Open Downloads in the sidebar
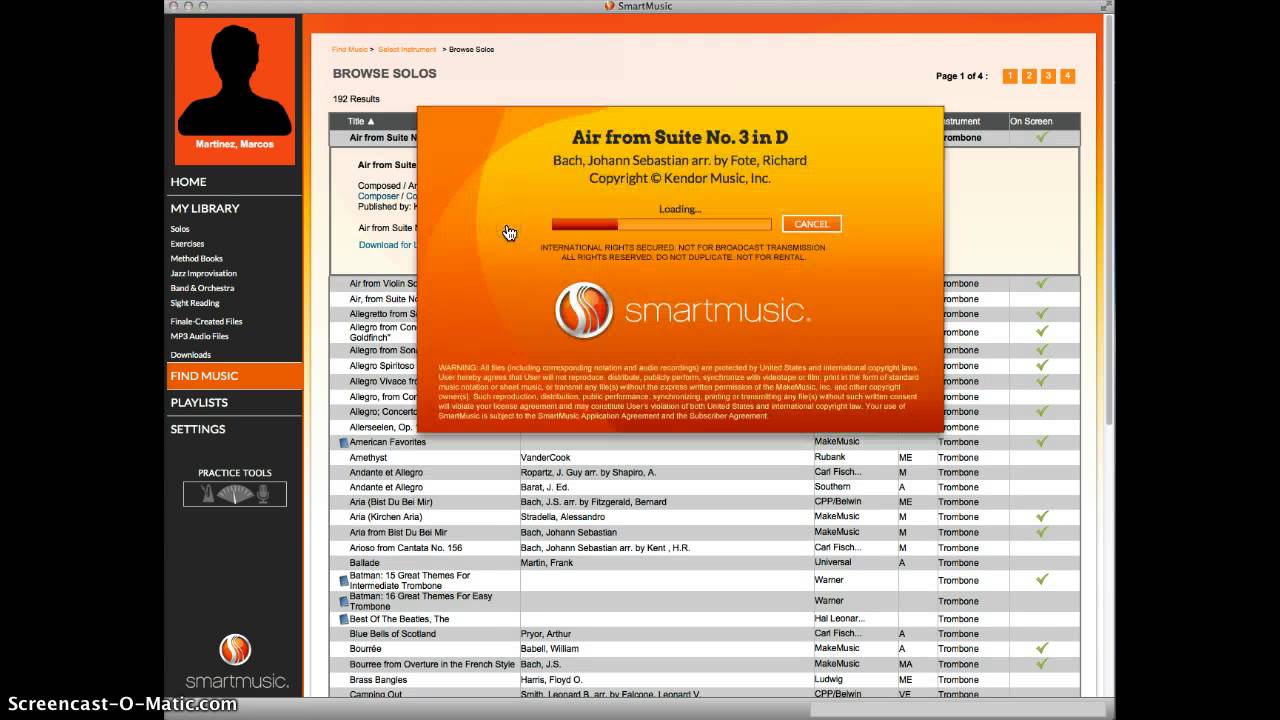Image resolution: width=1280 pixels, height=720 pixels. point(190,355)
